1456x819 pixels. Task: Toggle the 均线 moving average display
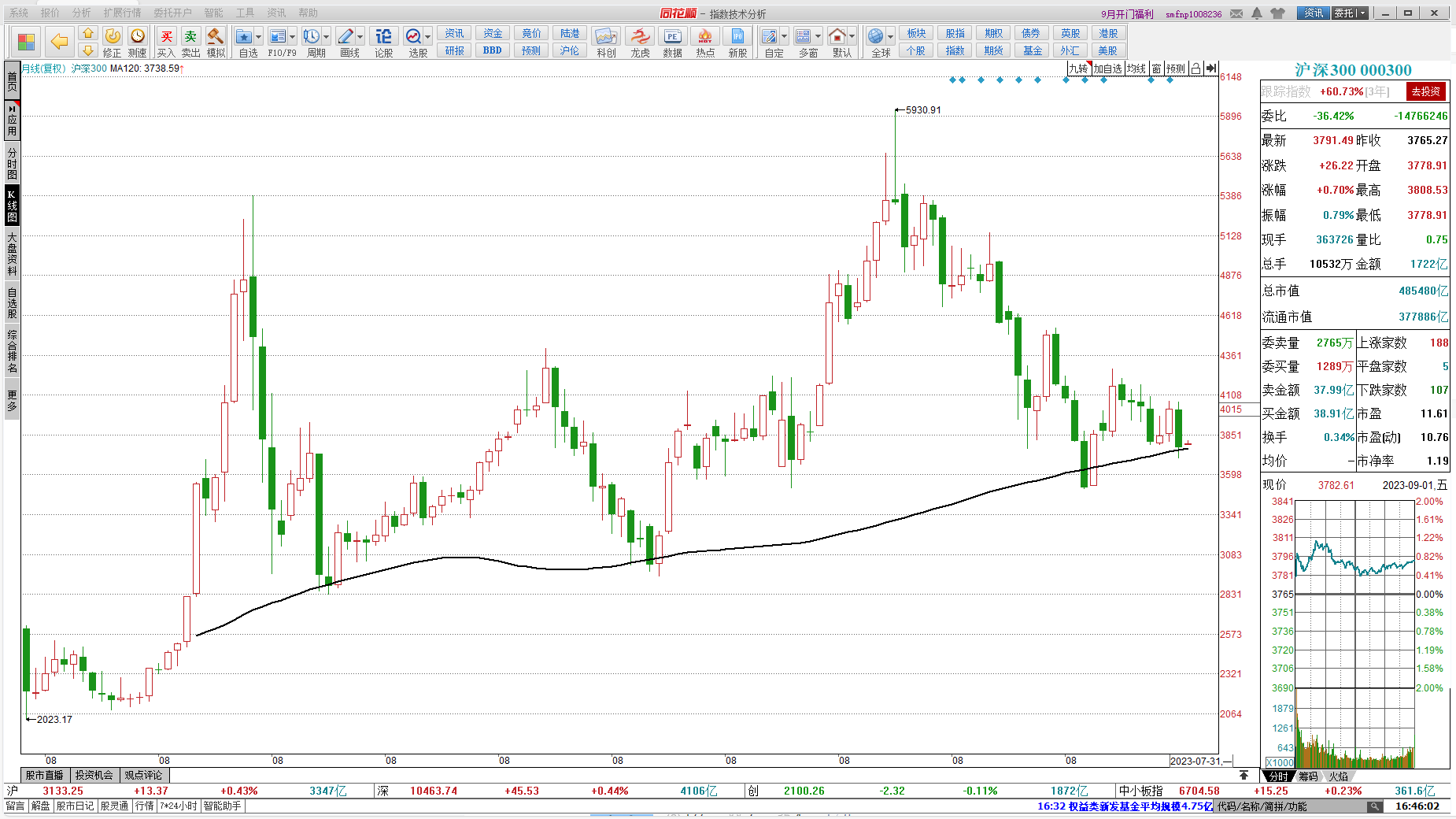click(x=1136, y=69)
